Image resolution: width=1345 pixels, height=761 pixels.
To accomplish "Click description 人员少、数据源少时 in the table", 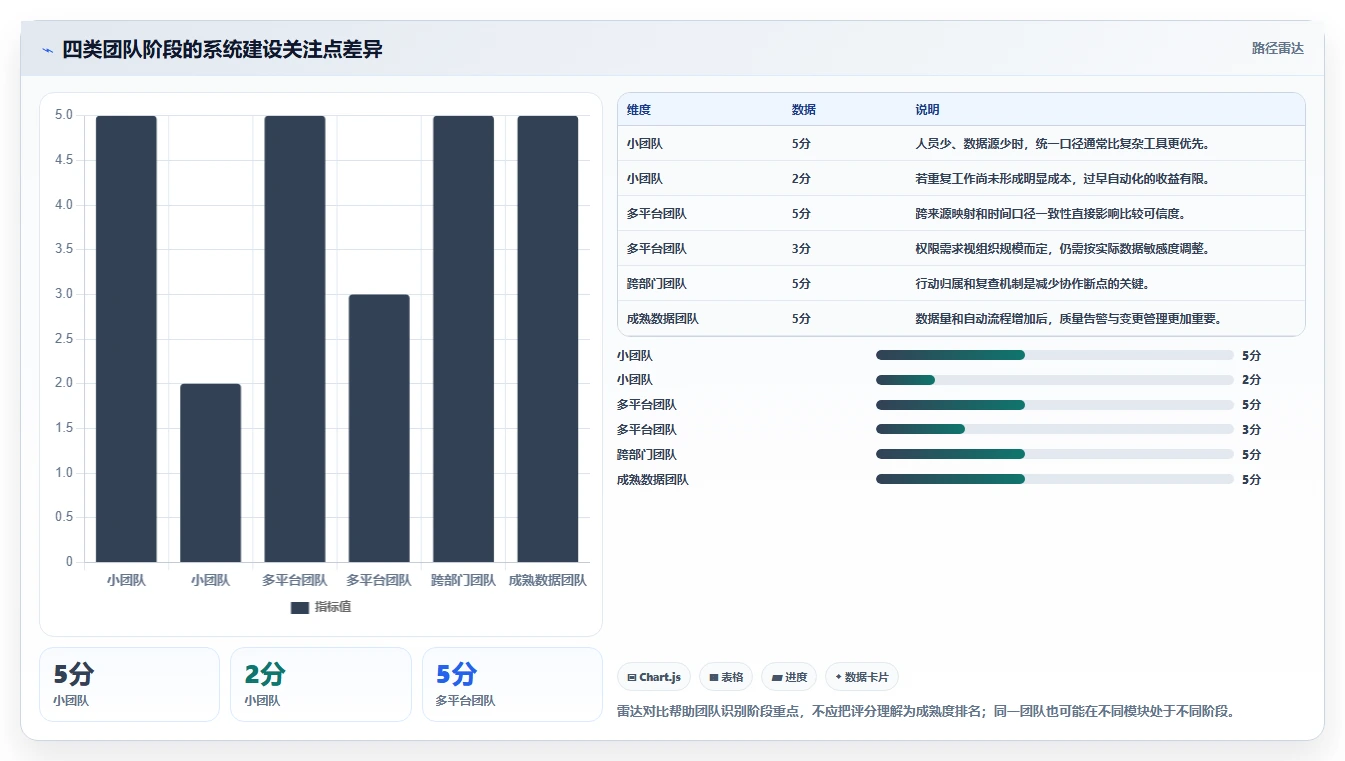I will pyautogui.click(x=1062, y=144).
